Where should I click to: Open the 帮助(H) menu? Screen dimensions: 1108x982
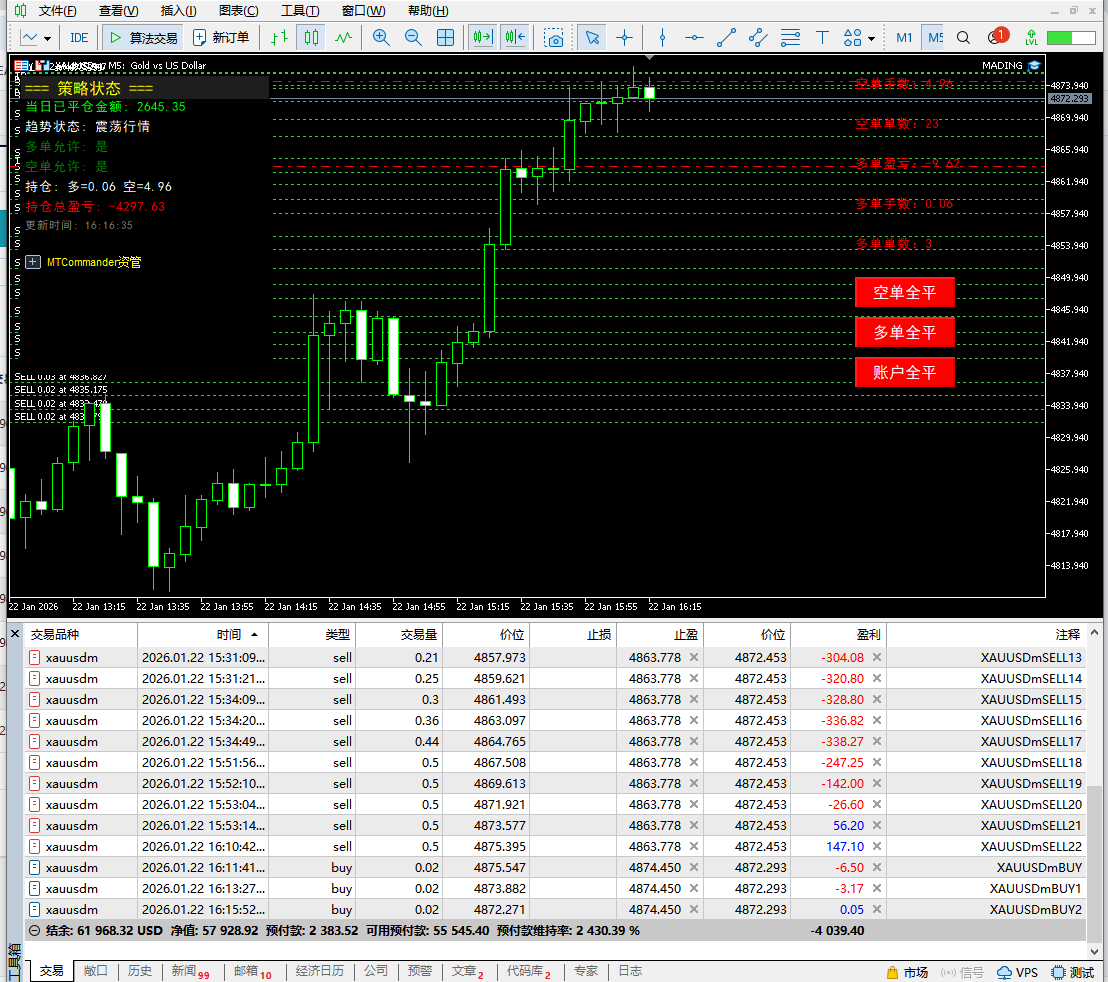(428, 11)
